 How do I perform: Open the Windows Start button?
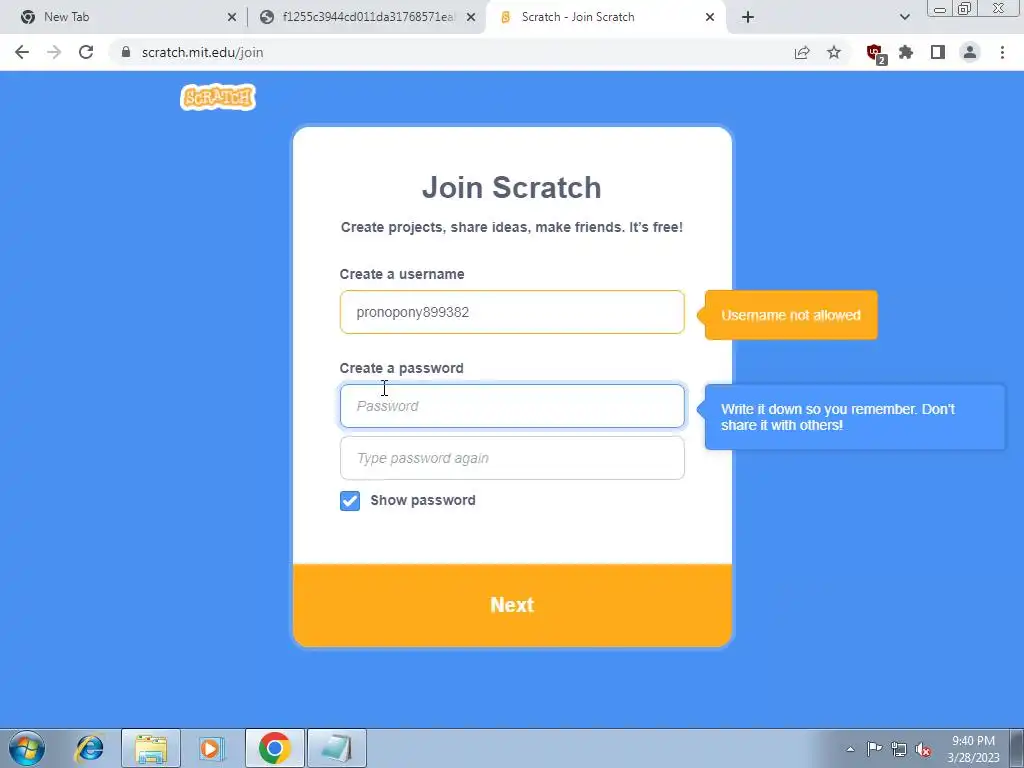click(x=27, y=748)
